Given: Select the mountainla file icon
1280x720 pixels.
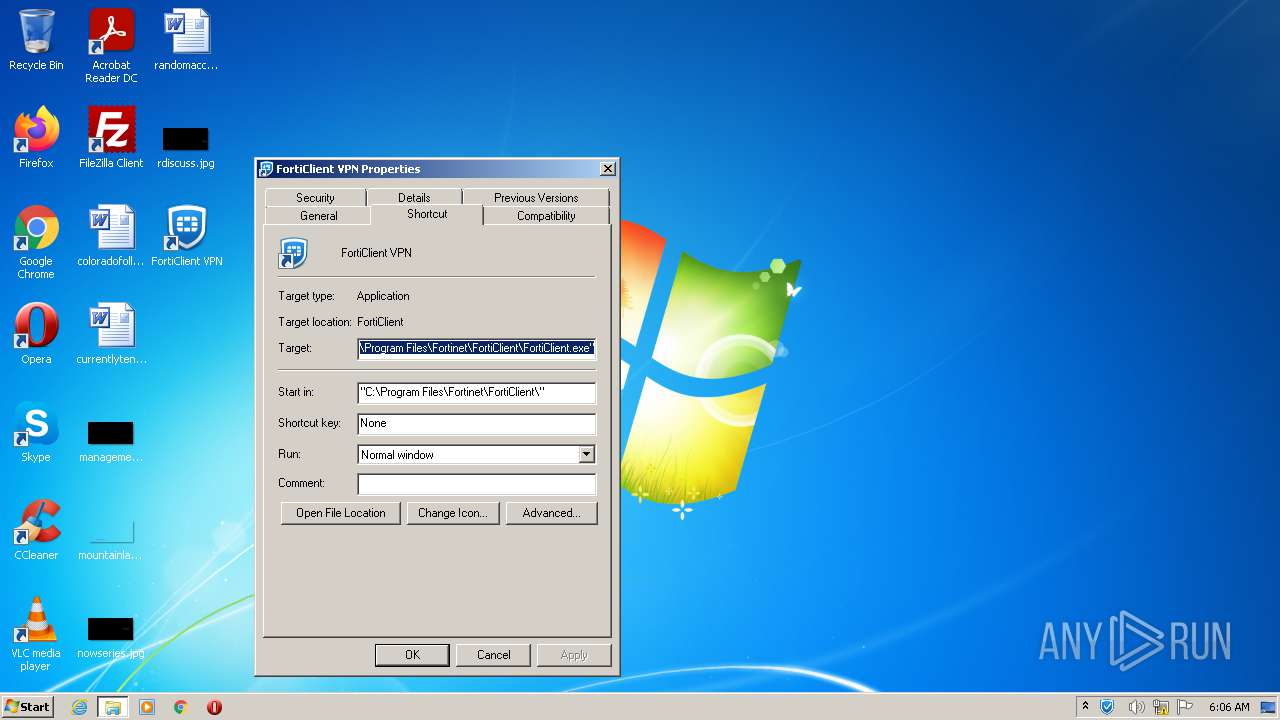Looking at the screenshot, I should (111, 539).
